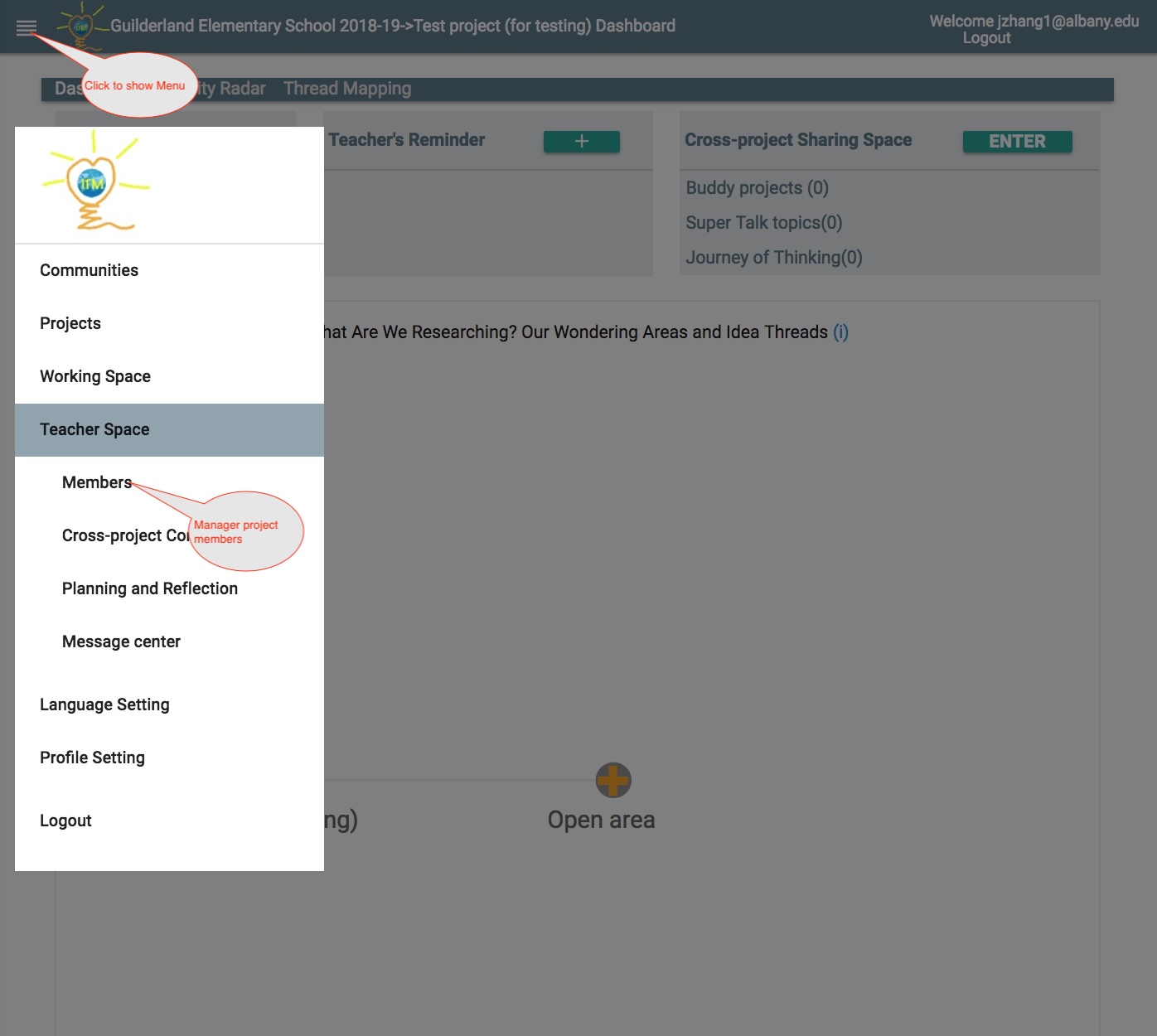Open Members under Teacher Space
Image resolution: width=1157 pixels, height=1036 pixels.
96,482
